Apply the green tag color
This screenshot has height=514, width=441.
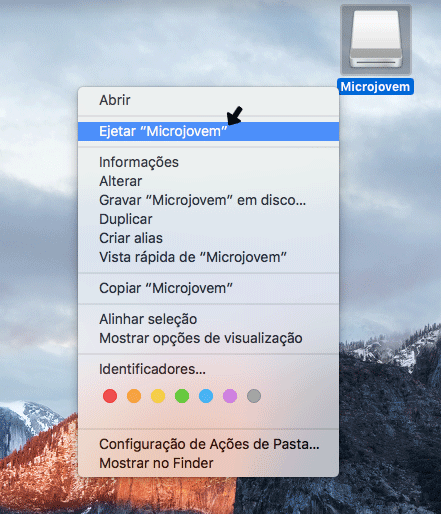(182, 396)
